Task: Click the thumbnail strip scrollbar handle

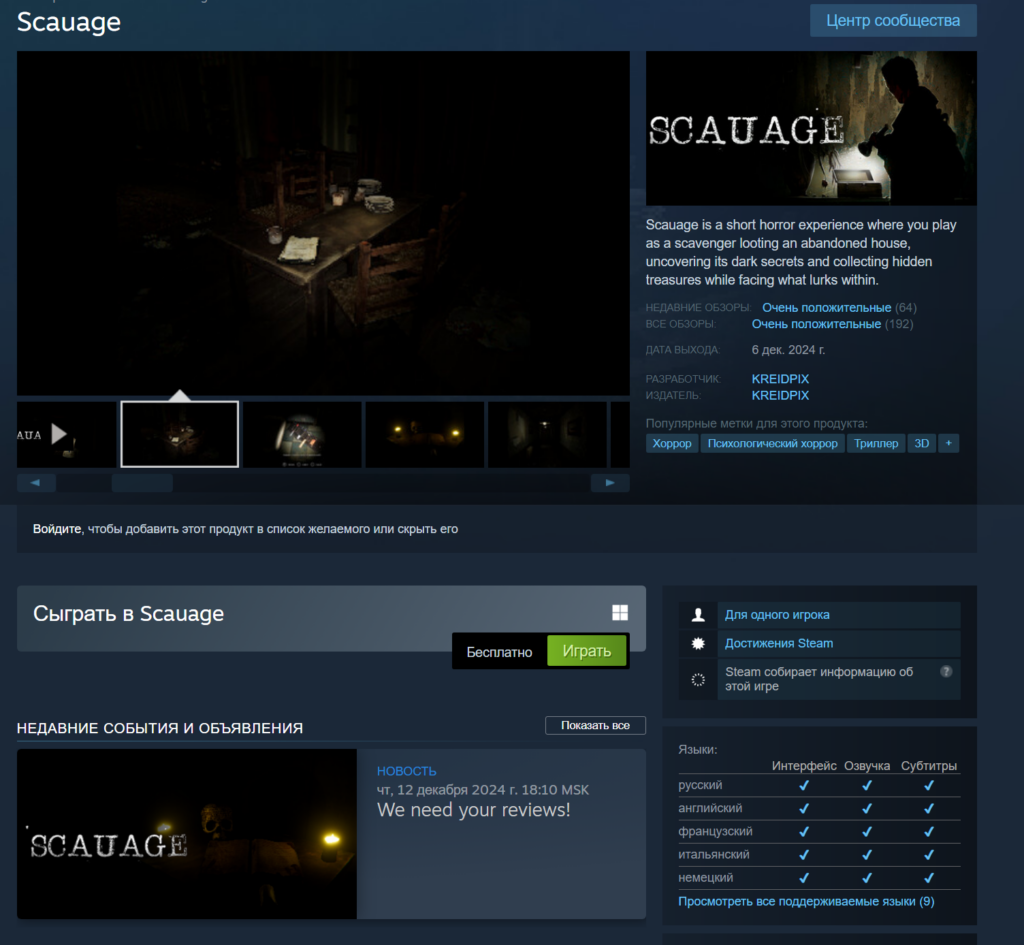Action: point(142,483)
